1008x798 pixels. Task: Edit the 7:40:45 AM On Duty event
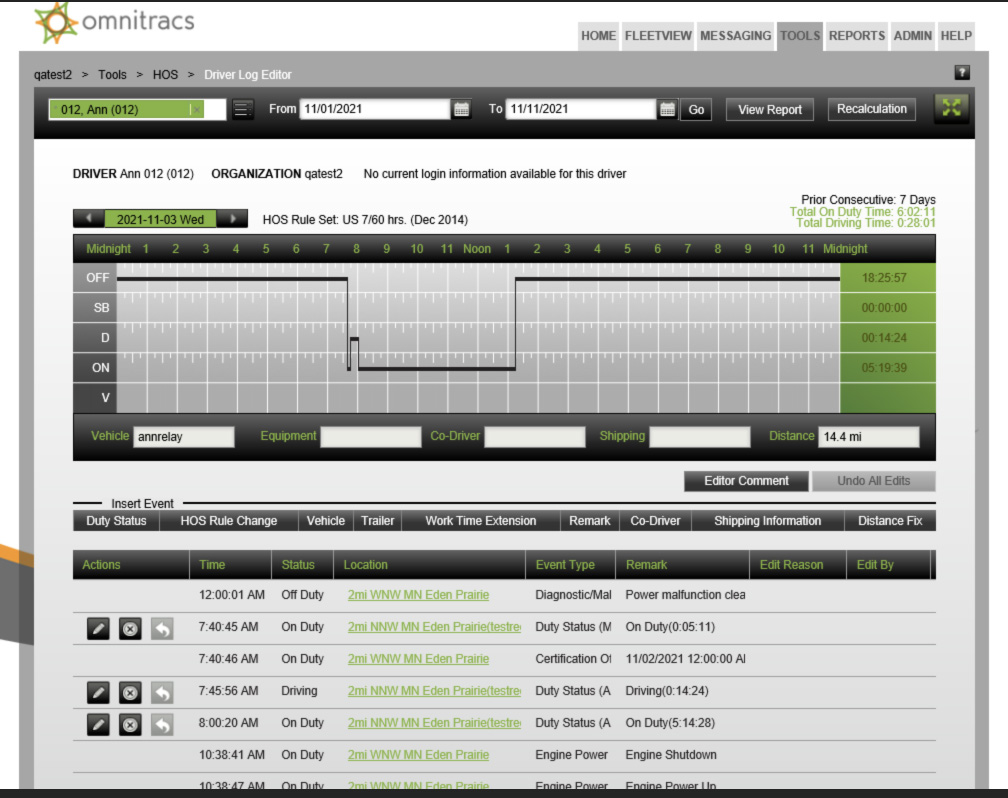[97, 627]
